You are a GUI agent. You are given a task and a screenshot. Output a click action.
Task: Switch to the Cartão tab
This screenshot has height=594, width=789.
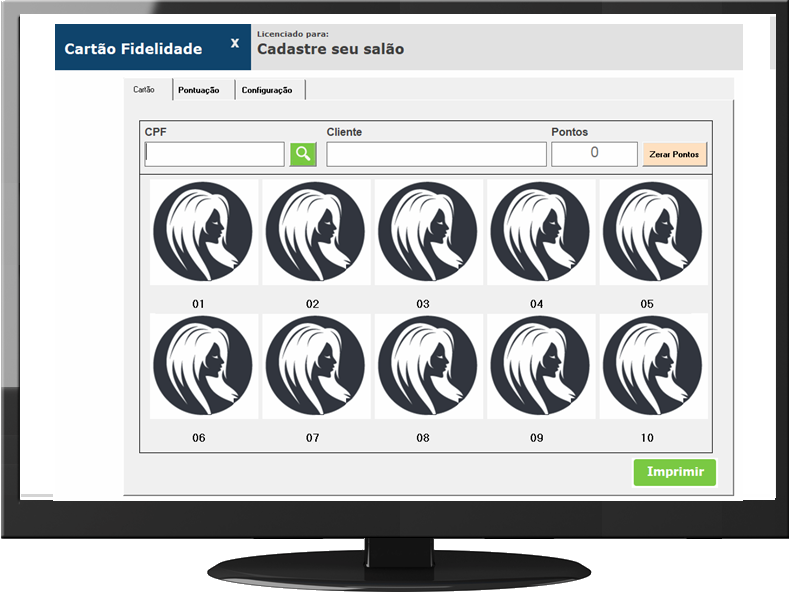coord(144,90)
